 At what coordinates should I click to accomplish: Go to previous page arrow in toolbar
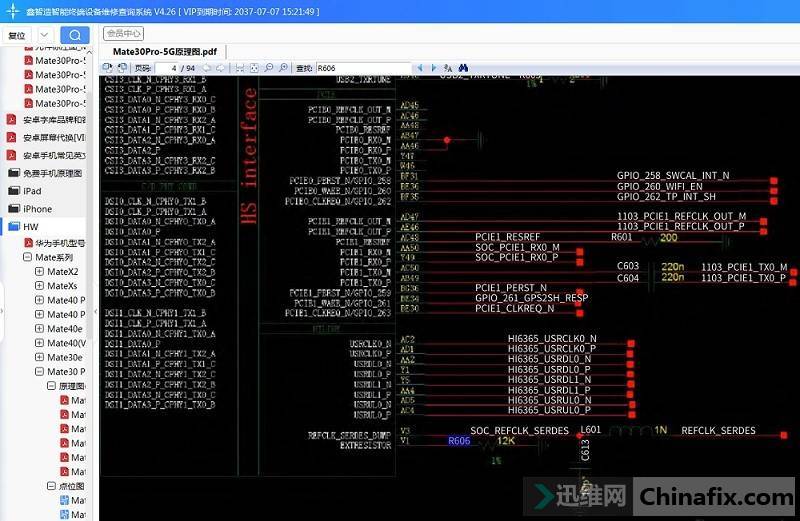(x=206, y=68)
